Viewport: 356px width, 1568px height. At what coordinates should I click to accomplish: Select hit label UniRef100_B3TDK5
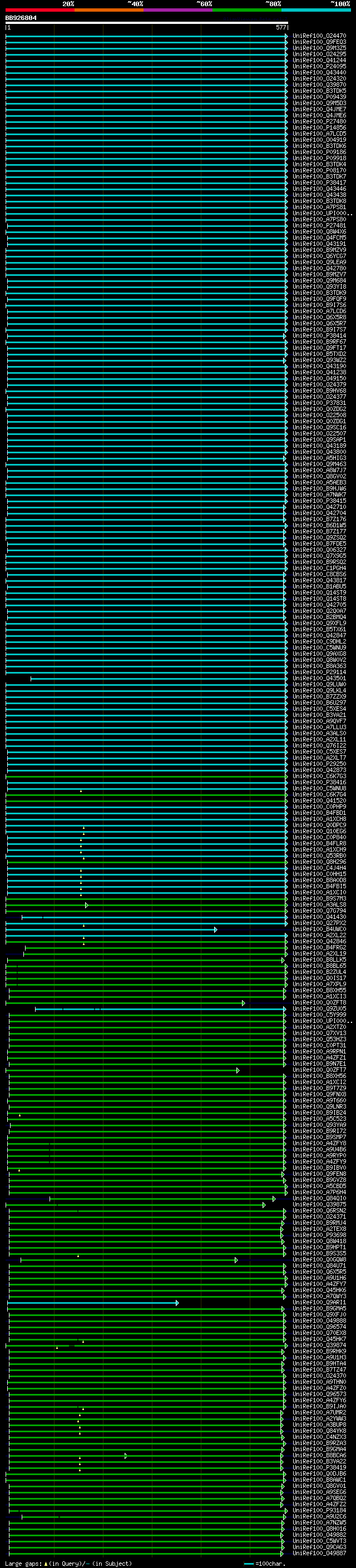319,91
